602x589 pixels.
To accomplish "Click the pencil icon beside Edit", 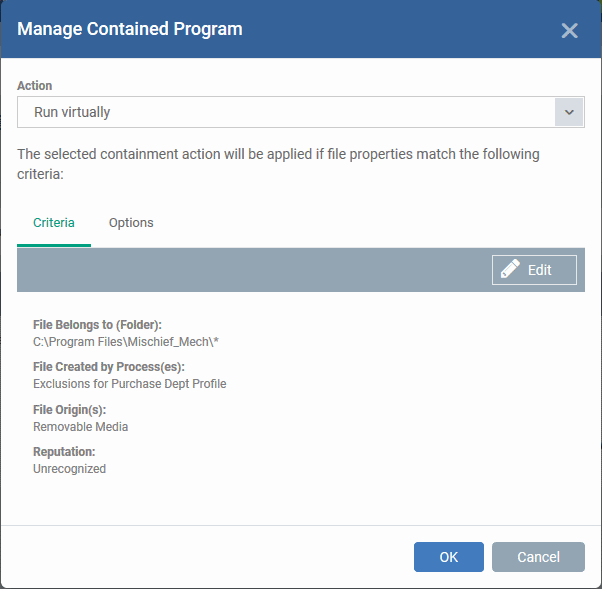I will pyautogui.click(x=510, y=269).
